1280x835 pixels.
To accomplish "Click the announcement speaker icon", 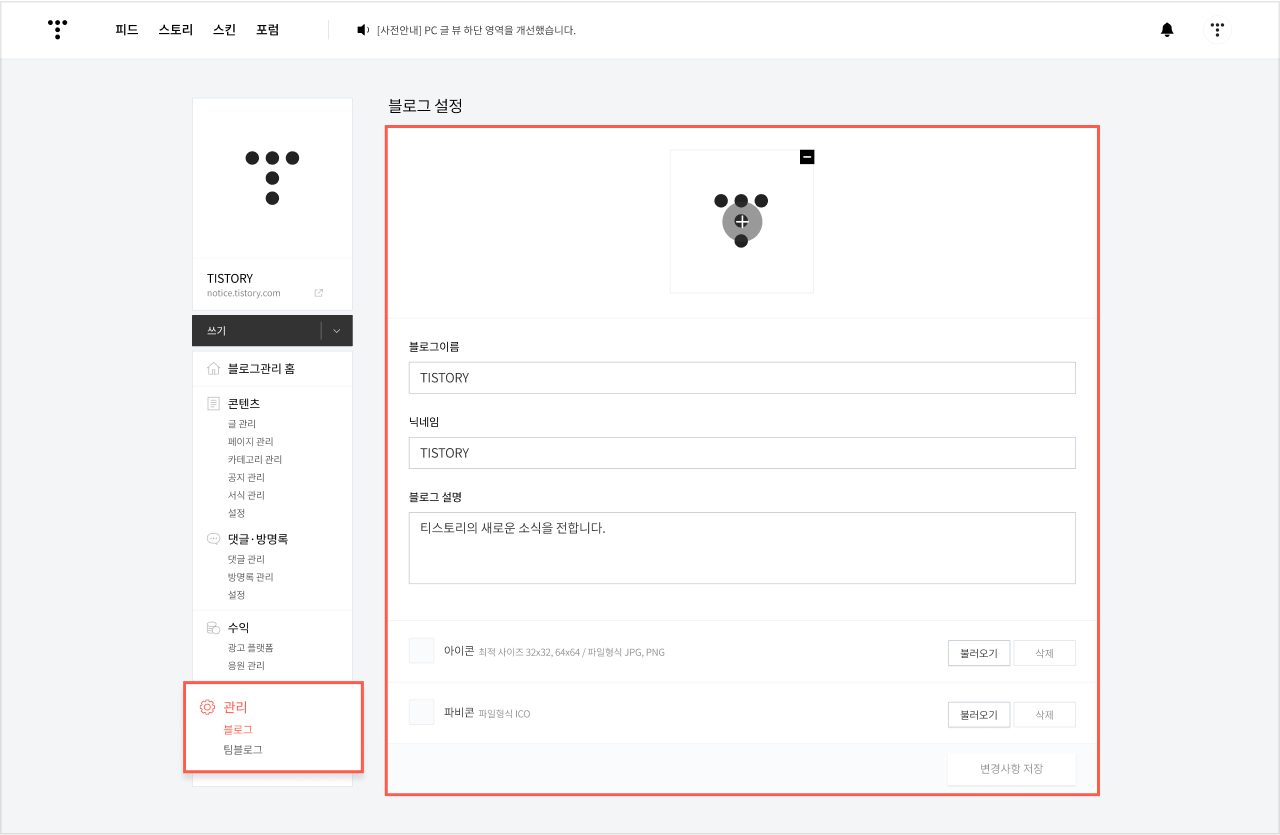I will pyautogui.click(x=363, y=30).
